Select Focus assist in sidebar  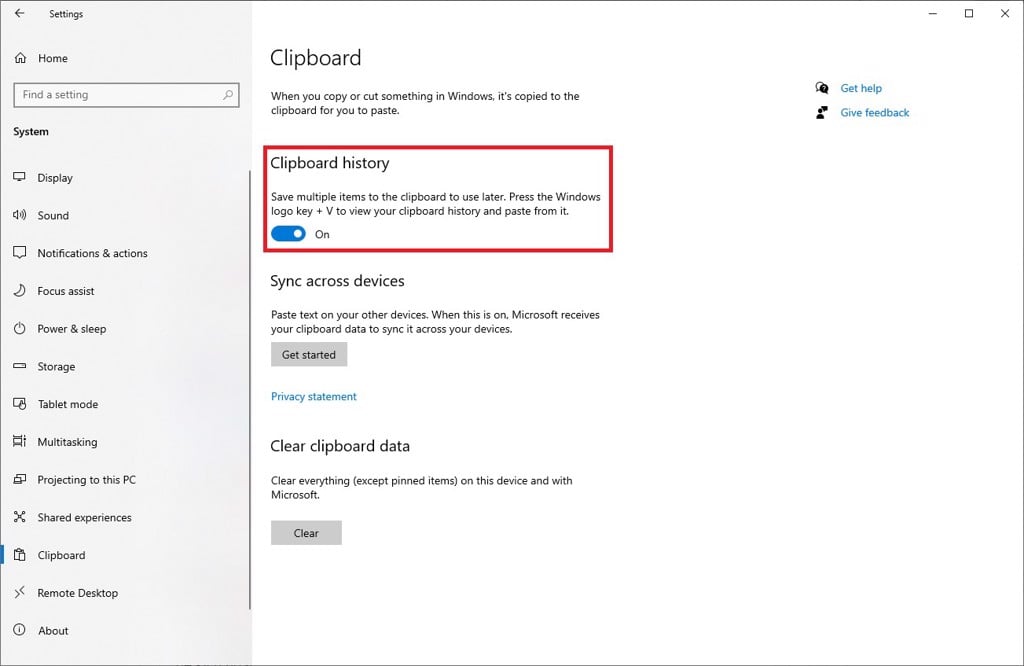pyautogui.click(x=65, y=291)
